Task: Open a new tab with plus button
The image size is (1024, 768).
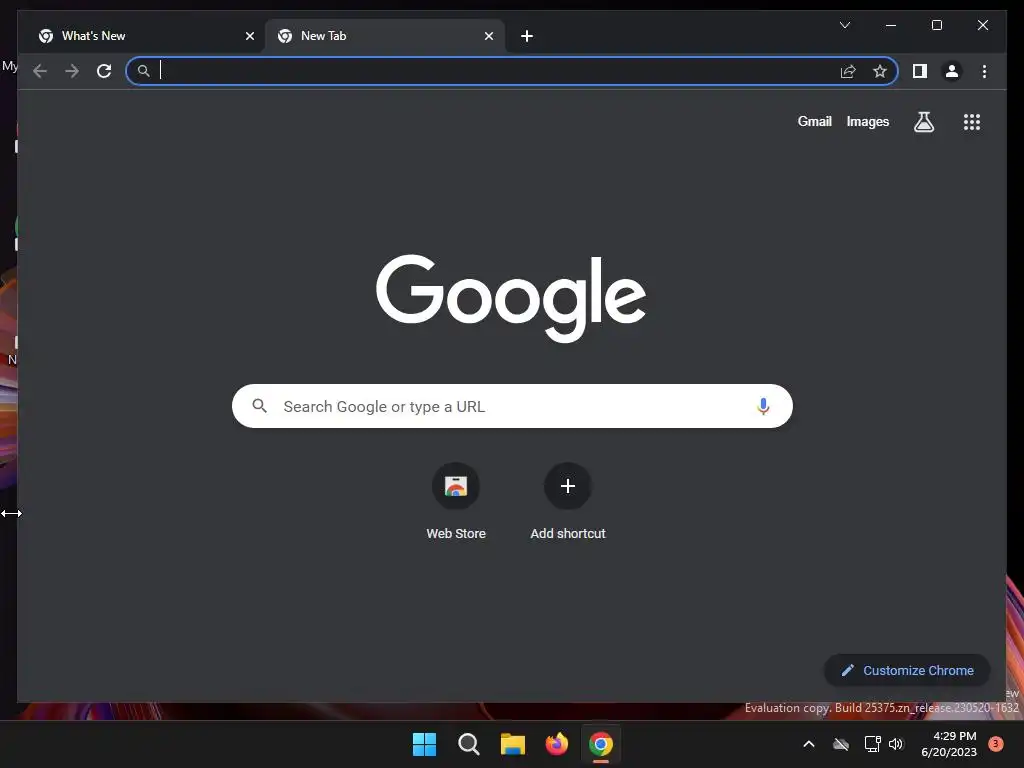Action: (527, 36)
